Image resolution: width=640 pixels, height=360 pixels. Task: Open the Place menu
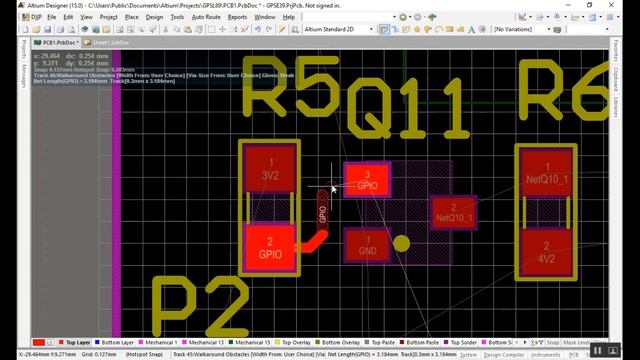(x=131, y=17)
